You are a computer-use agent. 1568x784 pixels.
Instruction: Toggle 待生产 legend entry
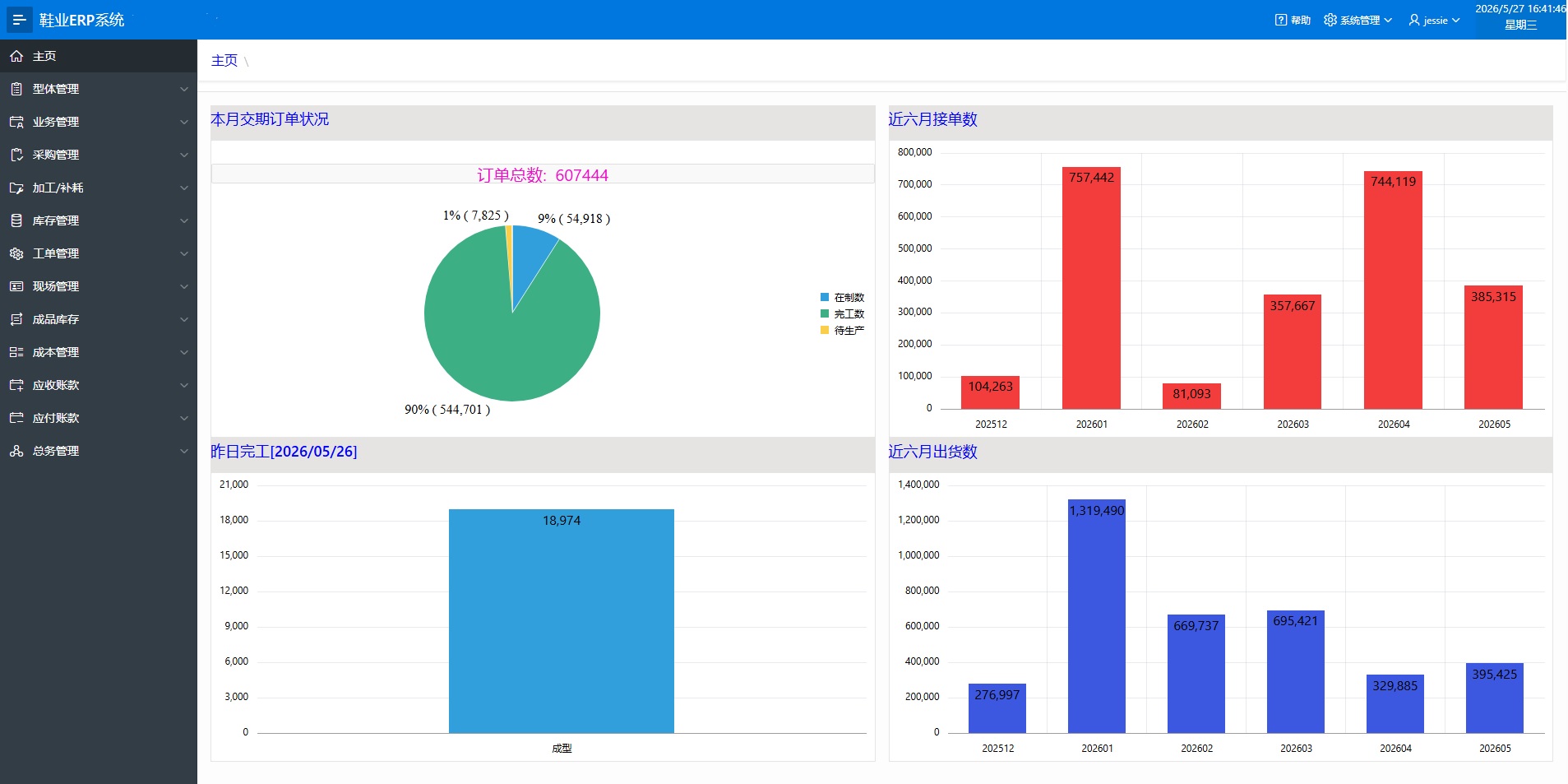tap(842, 331)
